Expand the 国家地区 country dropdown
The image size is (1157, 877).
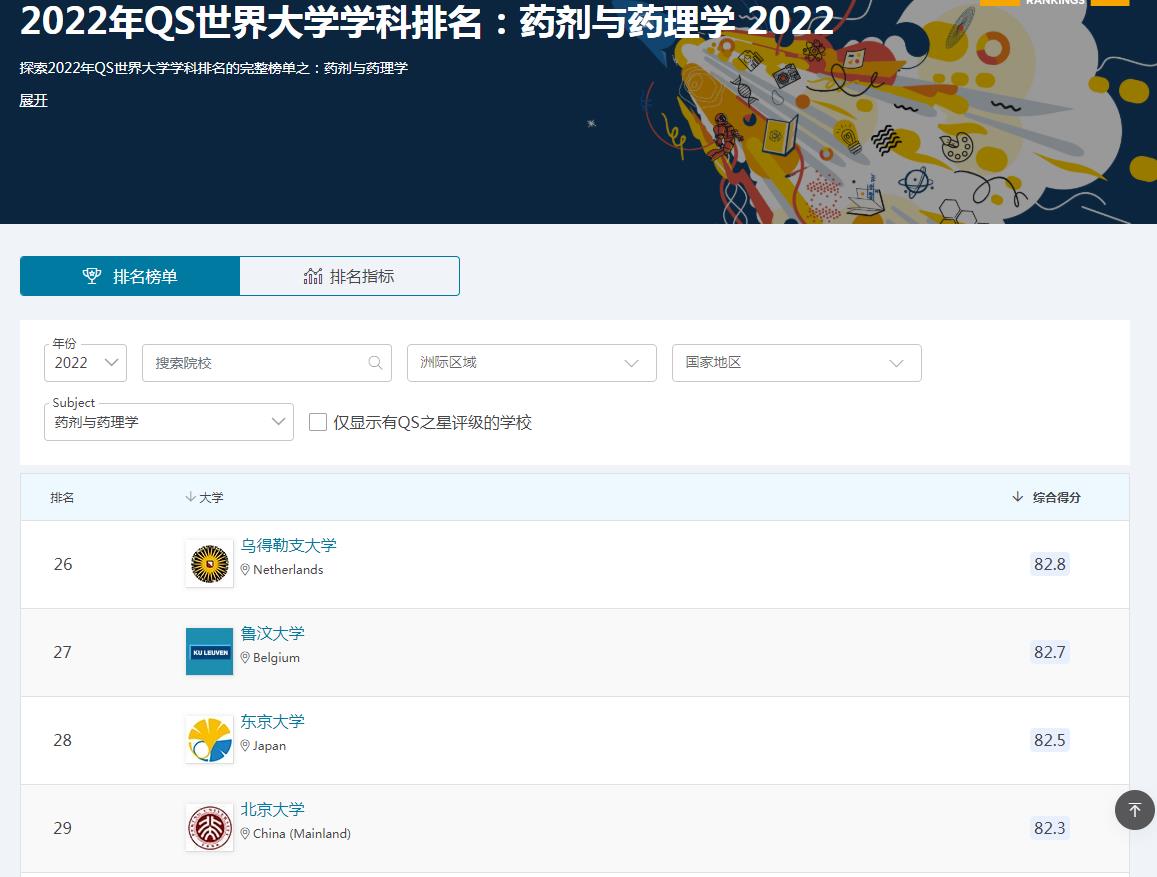(x=796, y=363)
